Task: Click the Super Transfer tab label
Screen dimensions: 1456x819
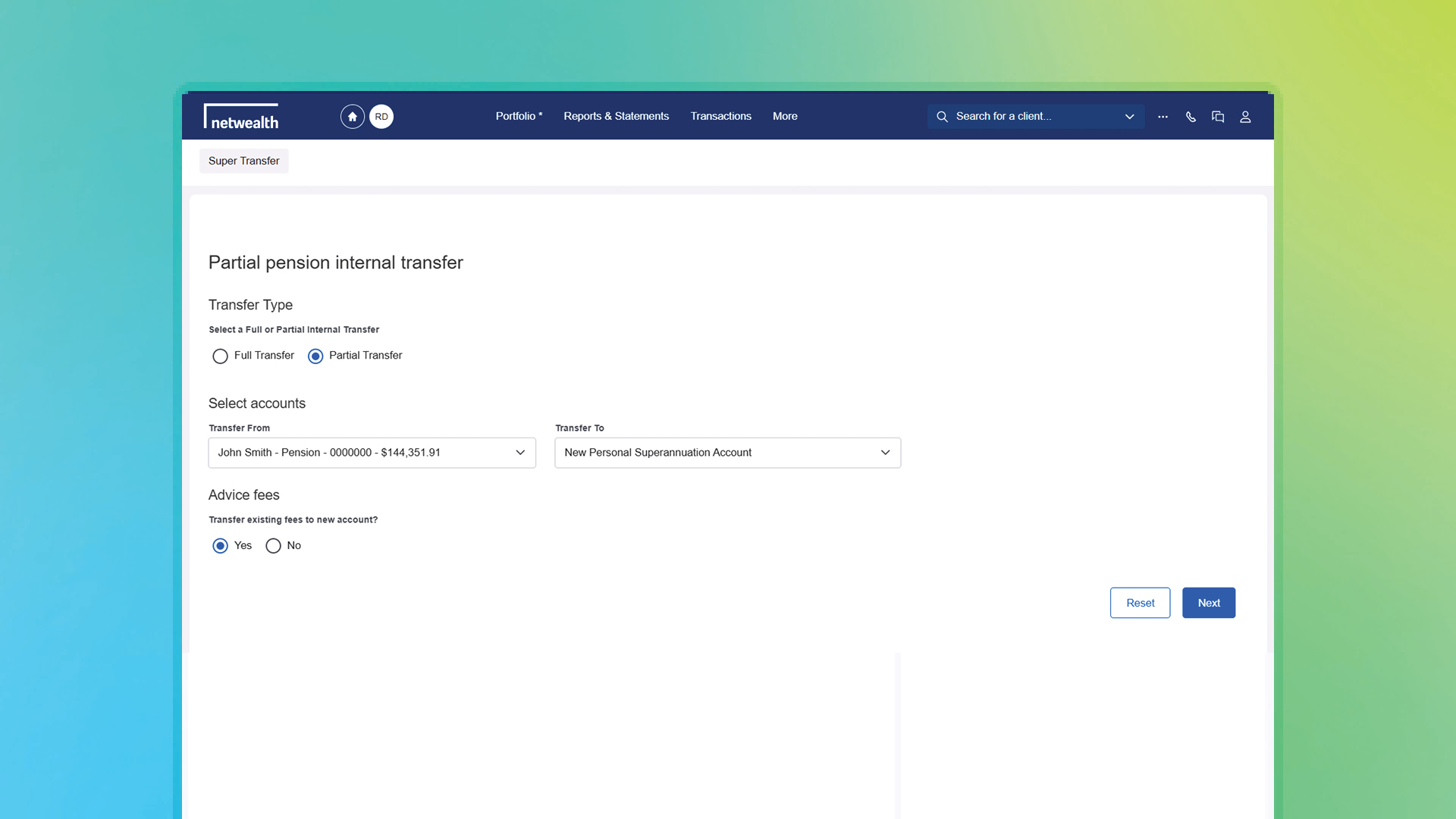Action: pos(243,161)
